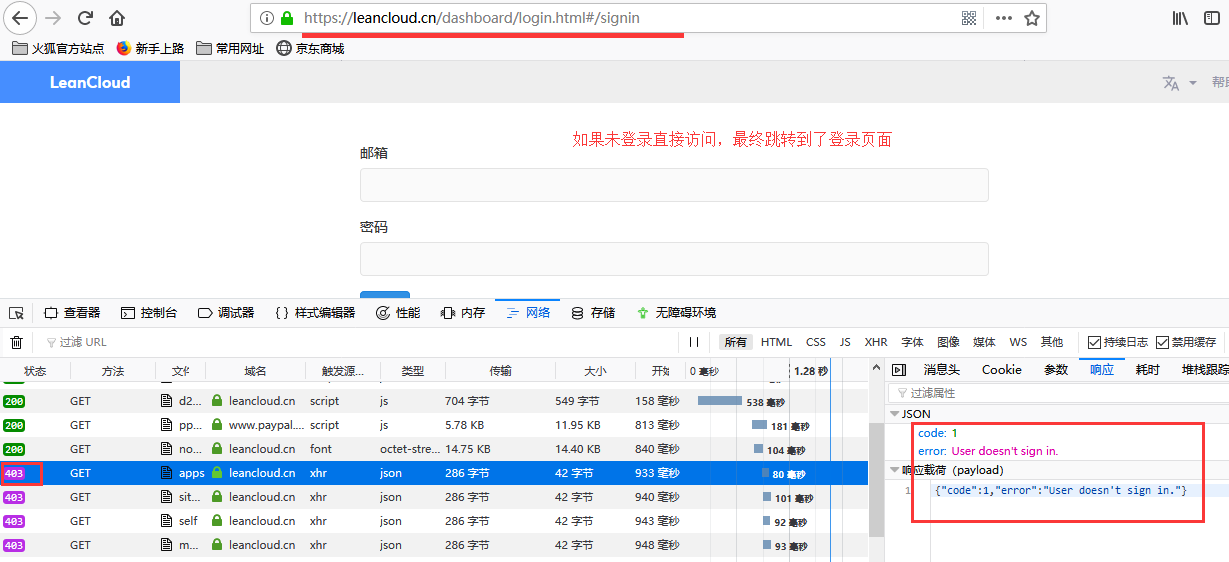Viewport: 1229px width, 562px height.
Task: Open the Cookie tab in request details
Action: pos(1001,370)
